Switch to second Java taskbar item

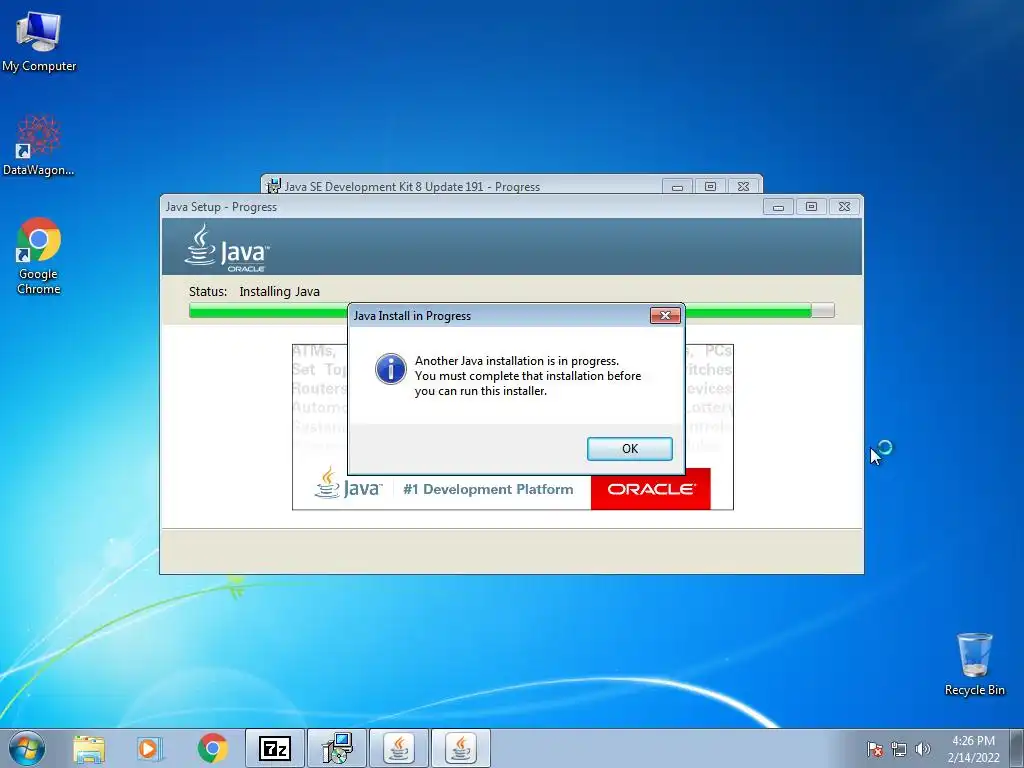tap(461, 748)
